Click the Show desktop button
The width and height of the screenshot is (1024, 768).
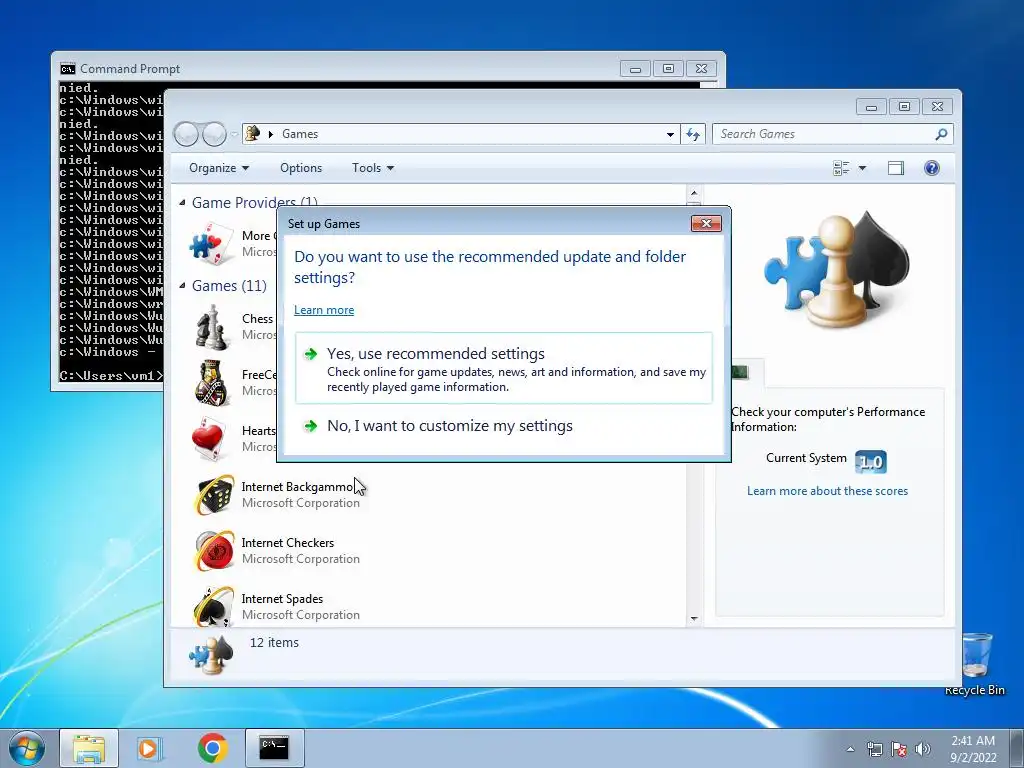click(1016, 748)
